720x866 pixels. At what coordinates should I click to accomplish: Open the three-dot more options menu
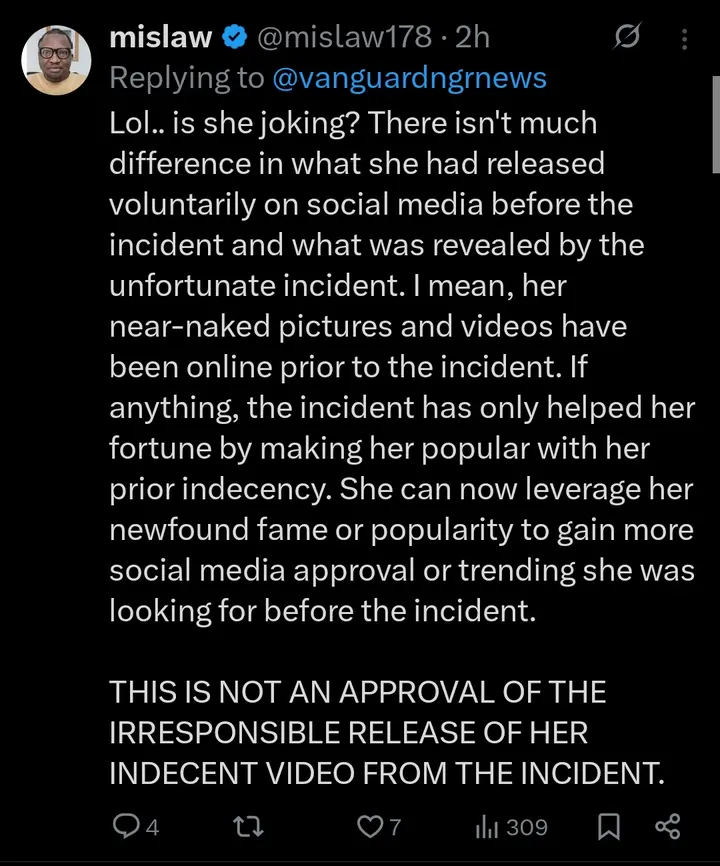[685, 39]
